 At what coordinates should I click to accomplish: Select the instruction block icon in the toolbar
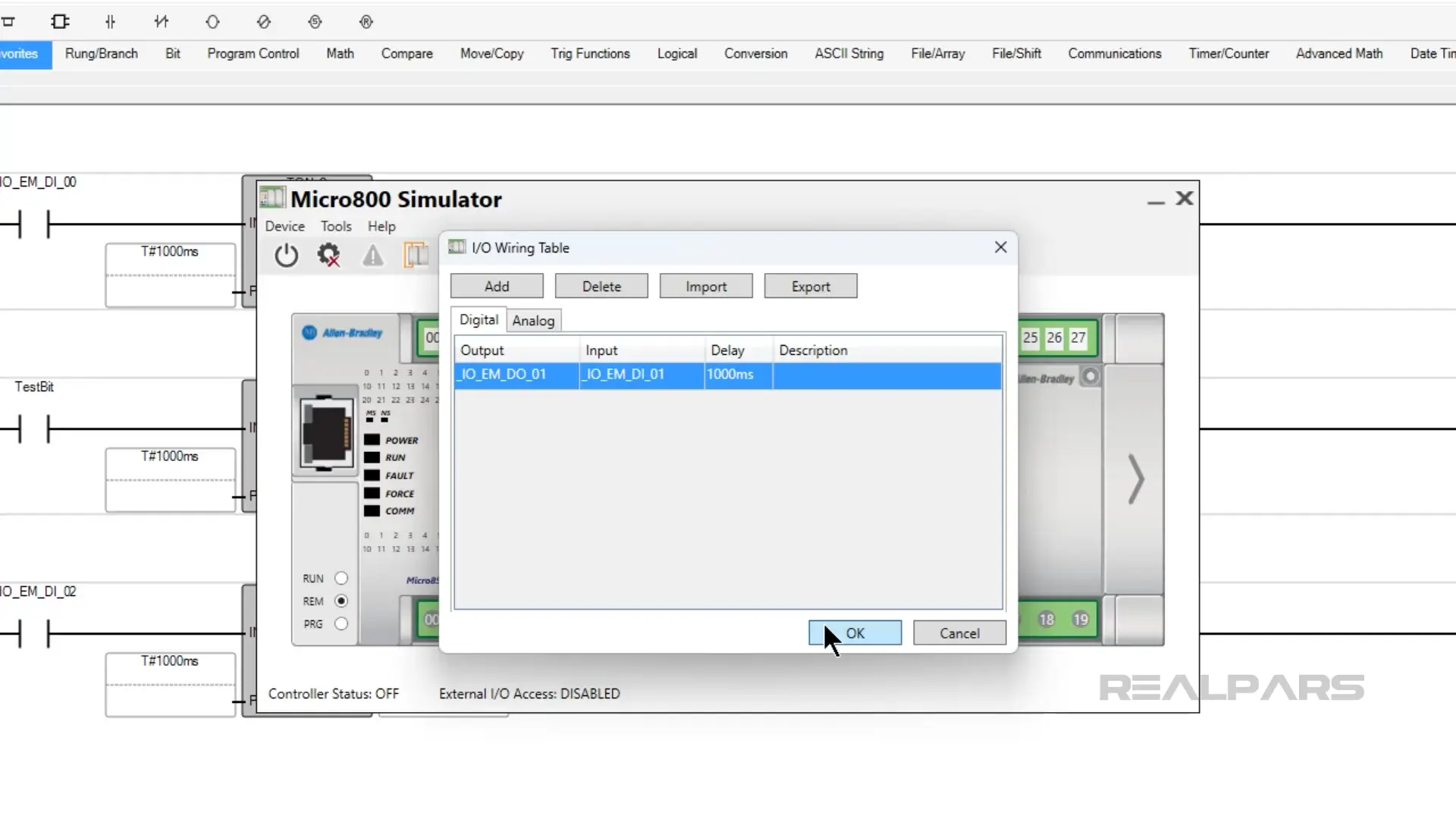click(60, 22)
